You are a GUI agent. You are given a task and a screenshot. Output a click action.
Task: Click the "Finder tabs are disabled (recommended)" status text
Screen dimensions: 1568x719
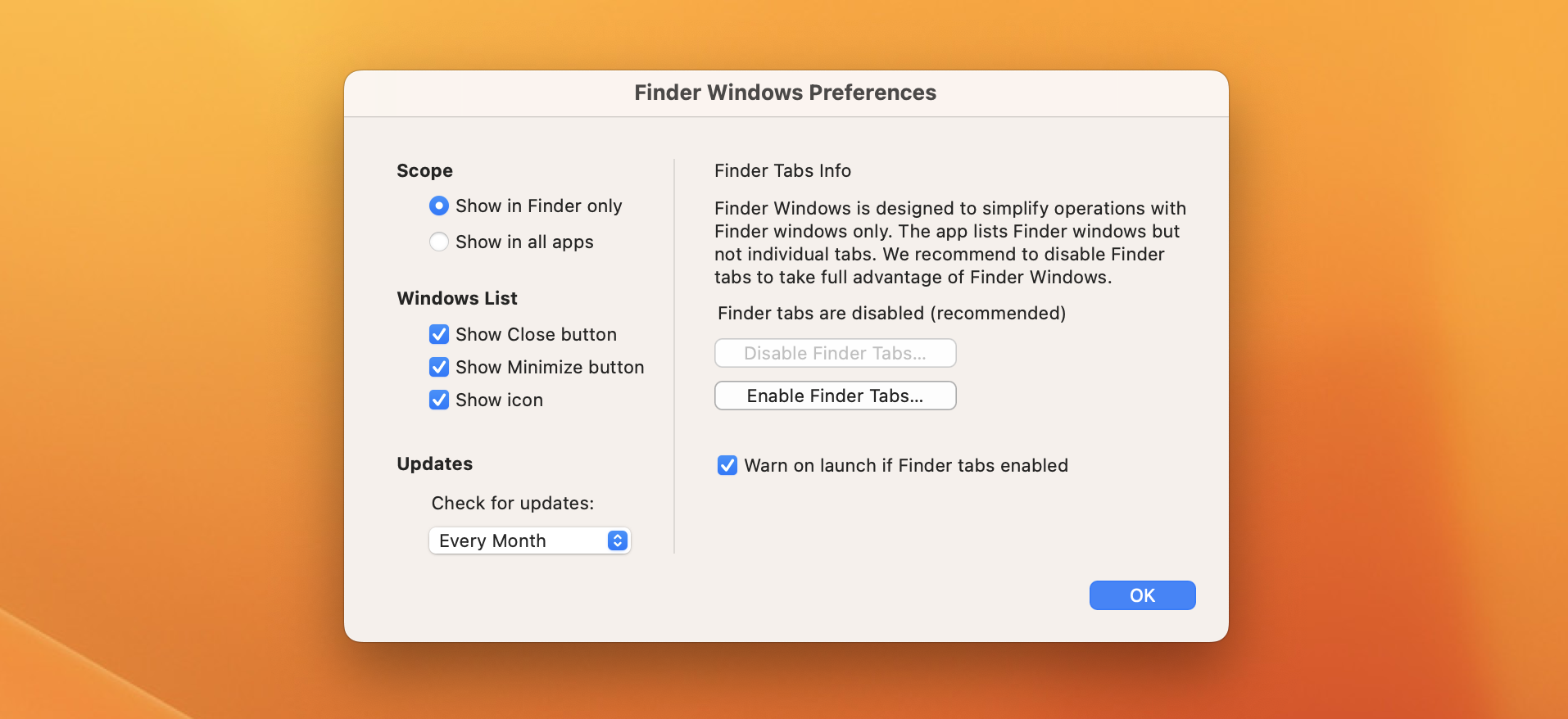tap(891, 313)
